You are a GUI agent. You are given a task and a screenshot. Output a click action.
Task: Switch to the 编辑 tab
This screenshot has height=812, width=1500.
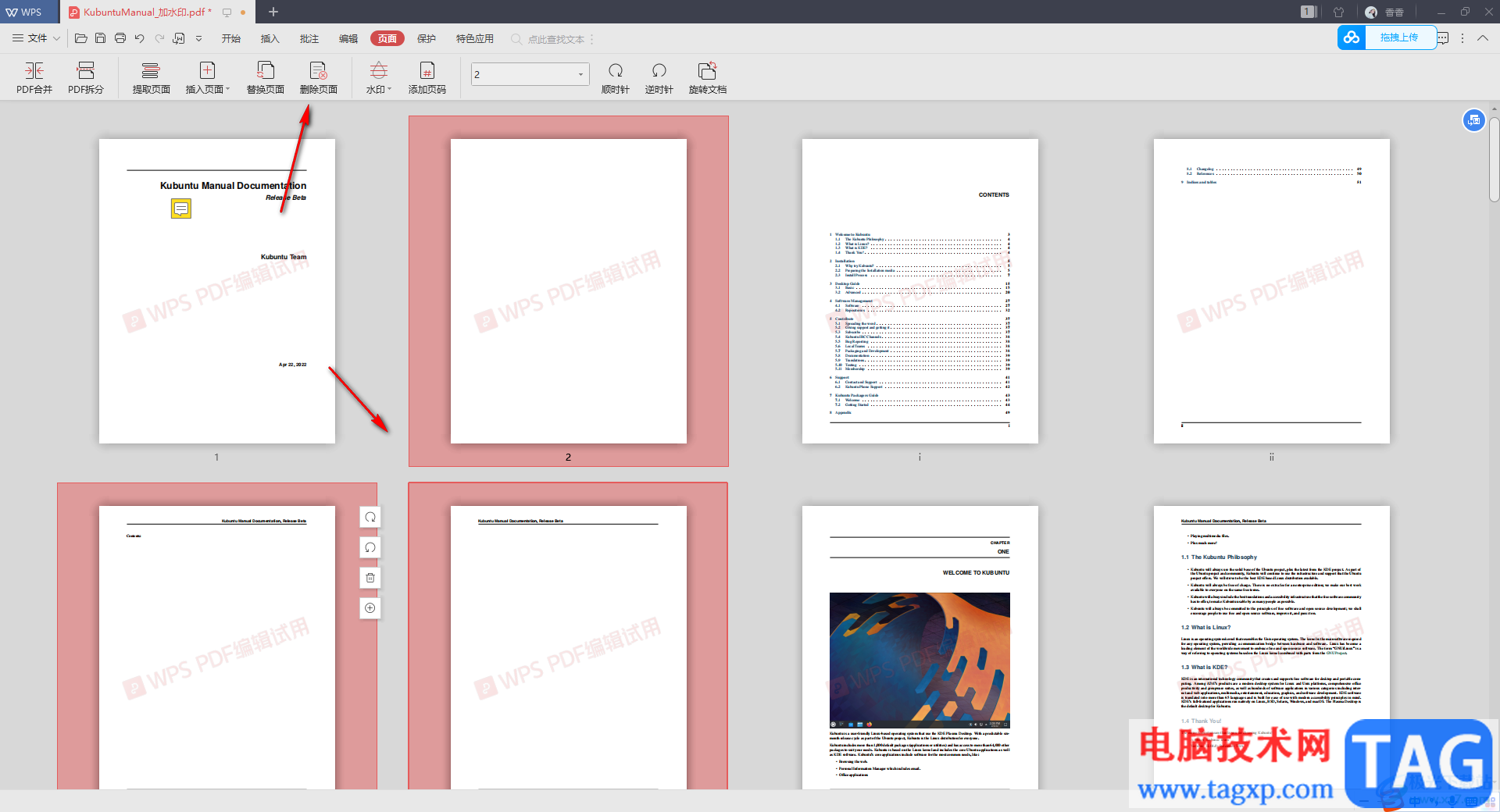[348, 38]
